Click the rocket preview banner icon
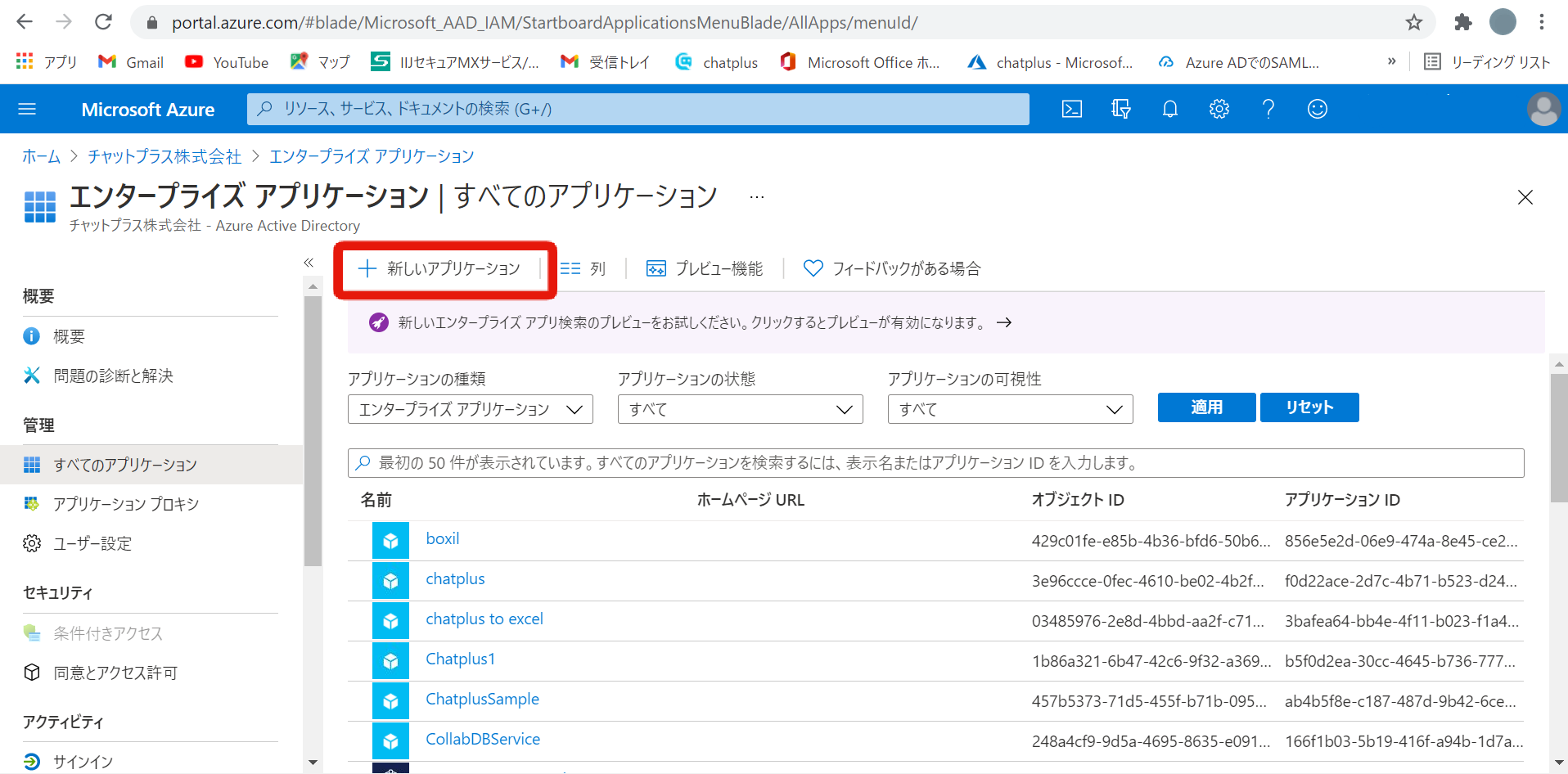The height and width of the screenshot is (774, 1568). pyautogui.click(x=378, y=322)
